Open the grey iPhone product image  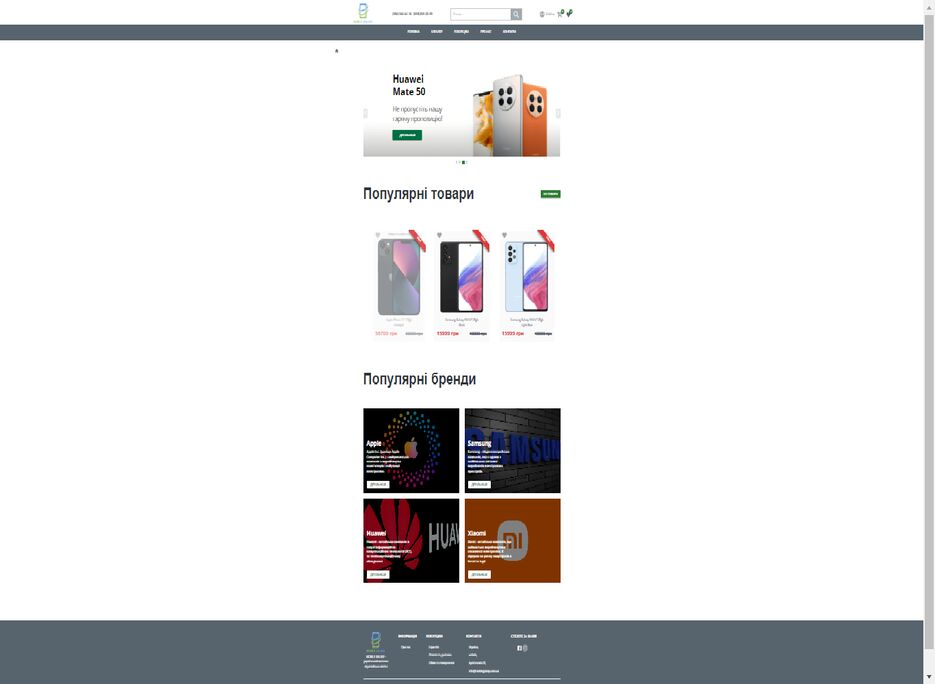399,277
